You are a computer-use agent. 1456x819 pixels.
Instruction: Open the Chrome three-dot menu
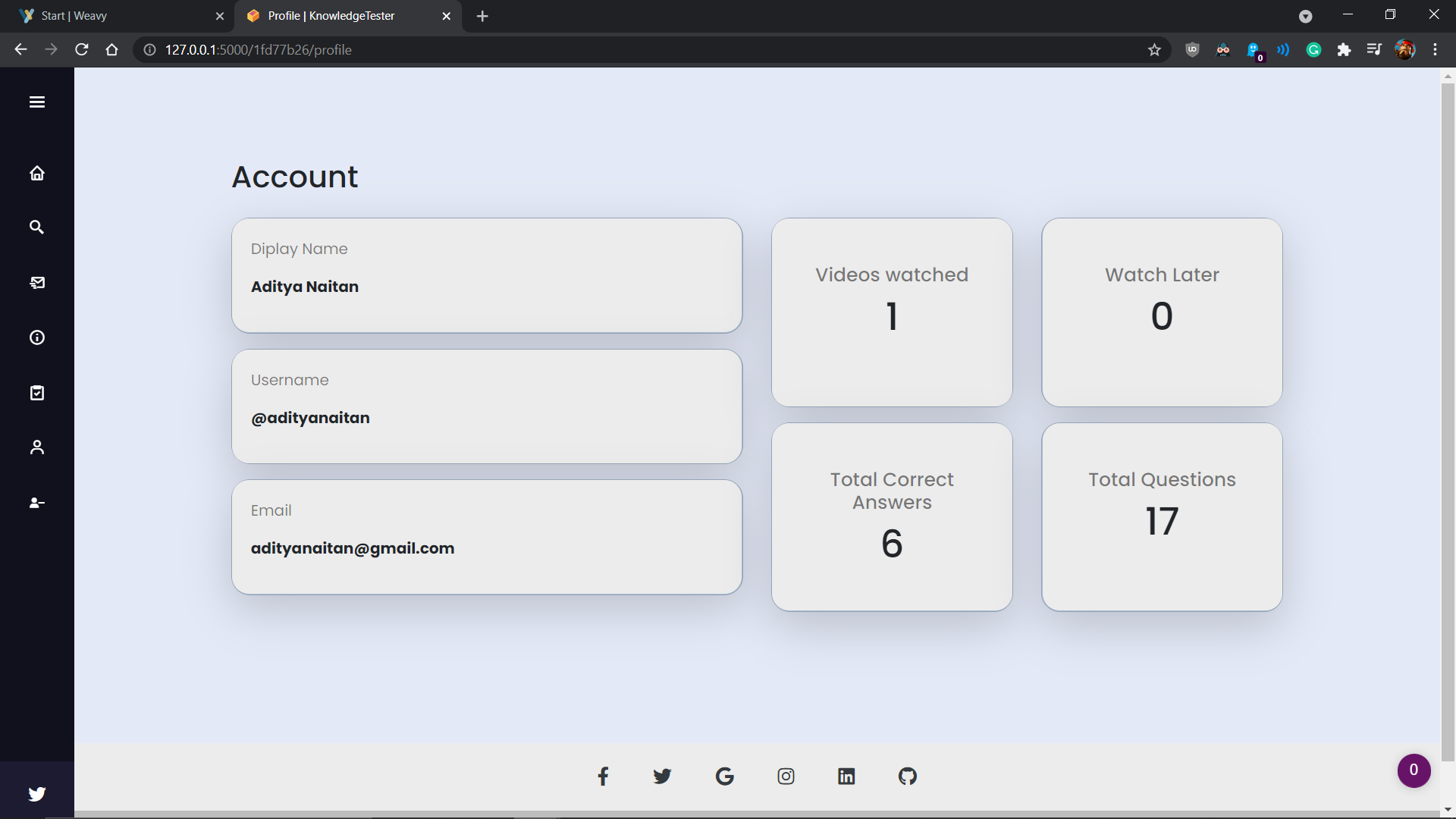pos(1435,50)
